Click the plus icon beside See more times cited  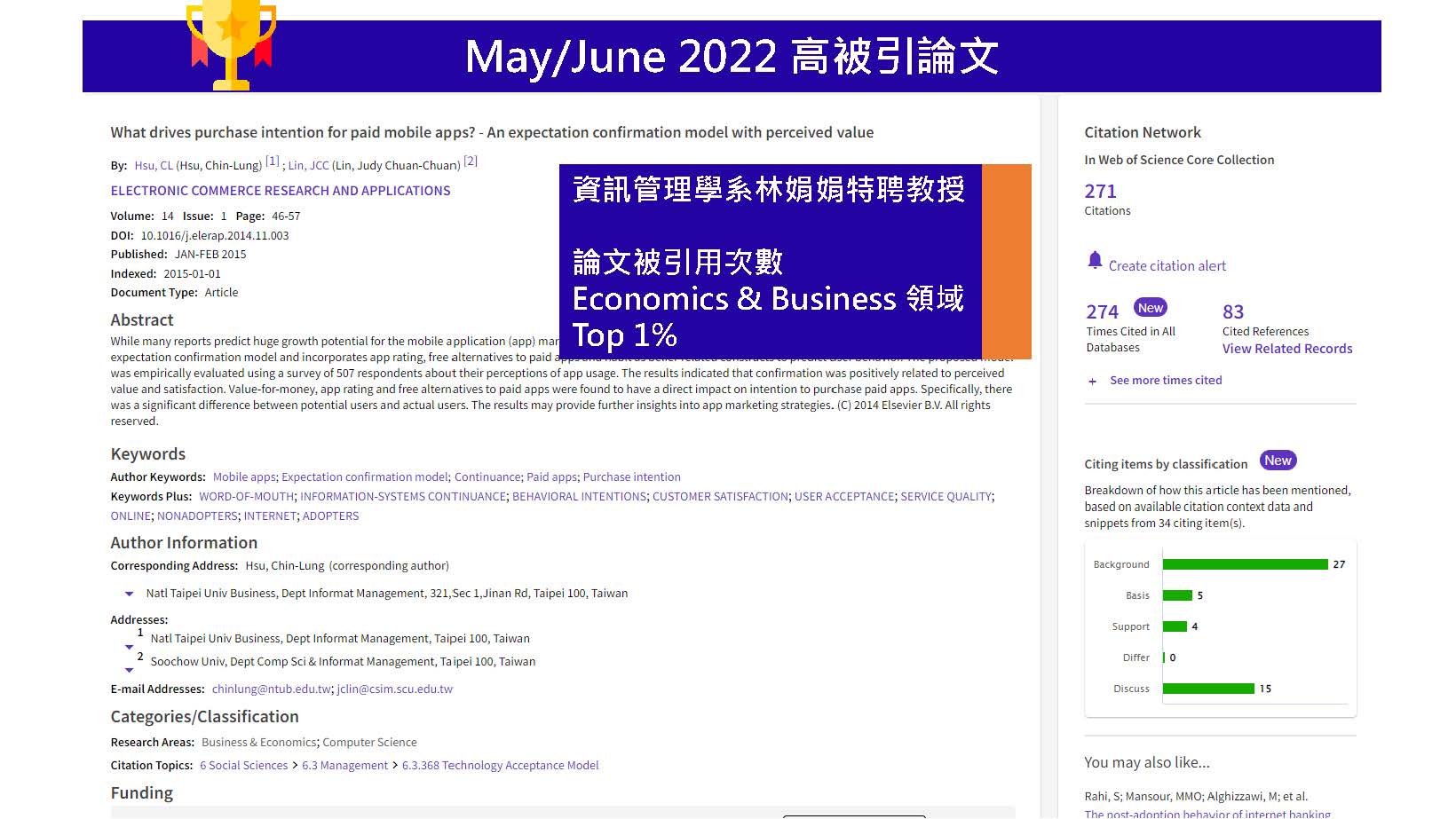(1092, 382)
